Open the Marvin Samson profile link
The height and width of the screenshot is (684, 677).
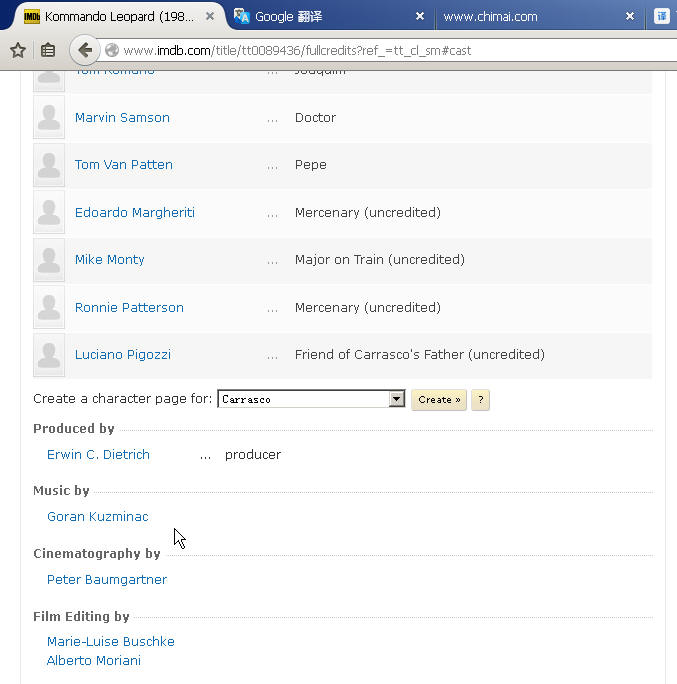pos(122,118)
